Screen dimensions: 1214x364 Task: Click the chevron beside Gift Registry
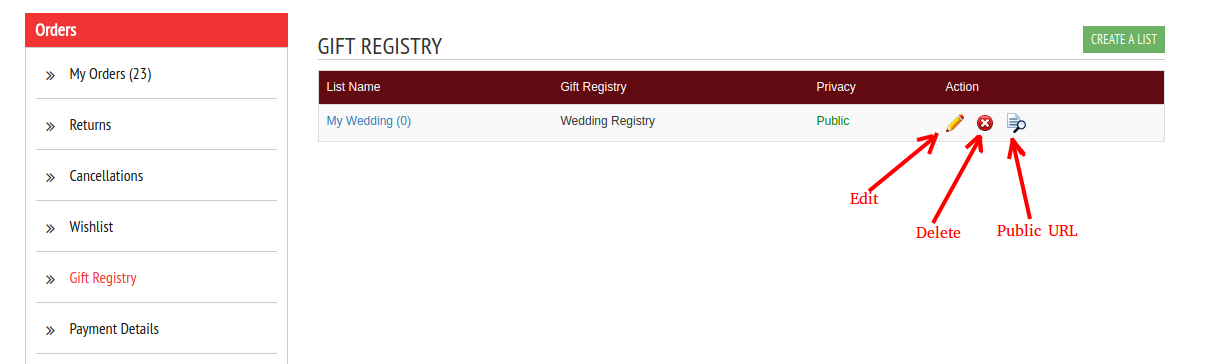50,279
